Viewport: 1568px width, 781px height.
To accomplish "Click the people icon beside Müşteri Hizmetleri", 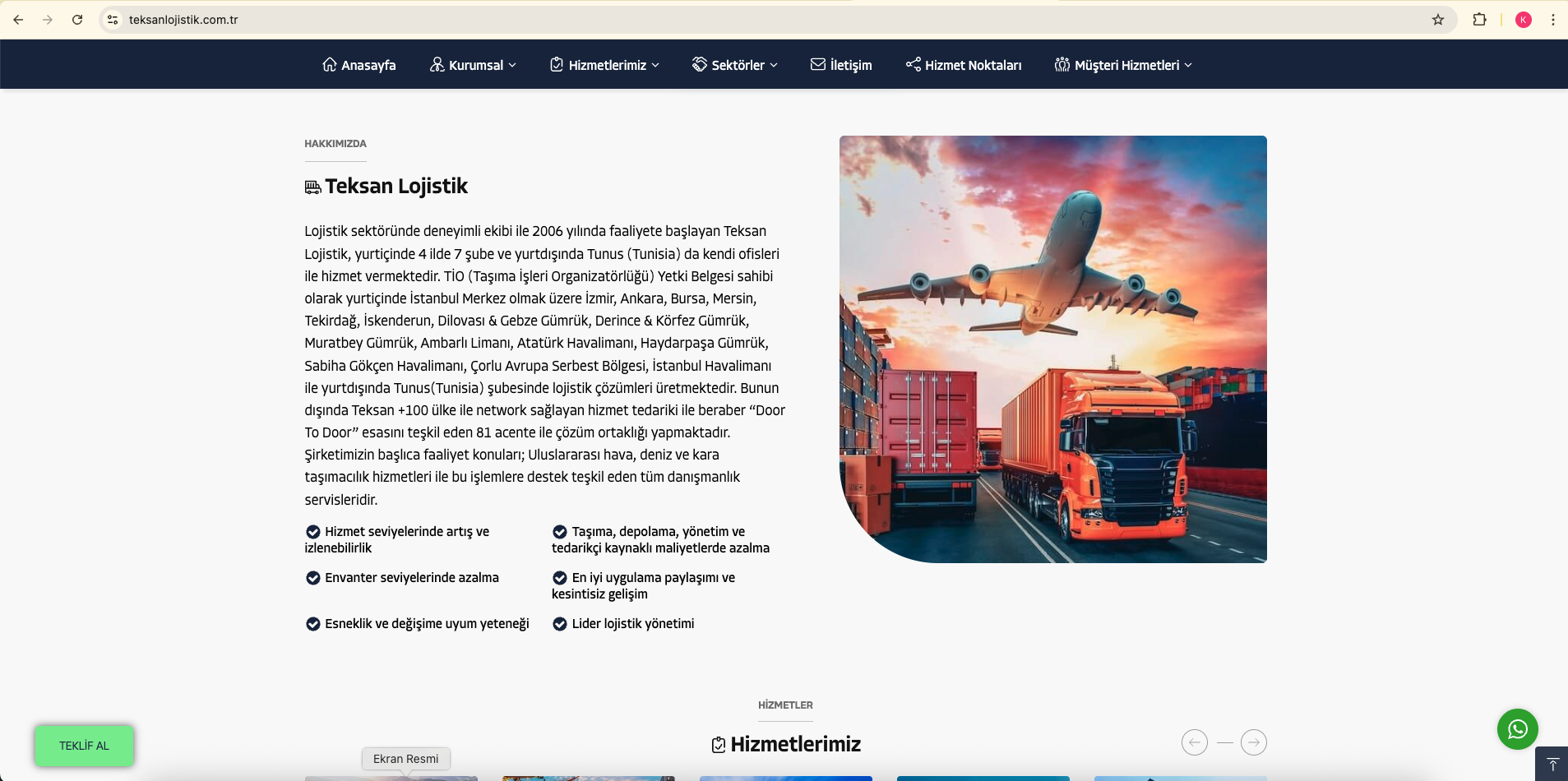I will pos(1062,64).
